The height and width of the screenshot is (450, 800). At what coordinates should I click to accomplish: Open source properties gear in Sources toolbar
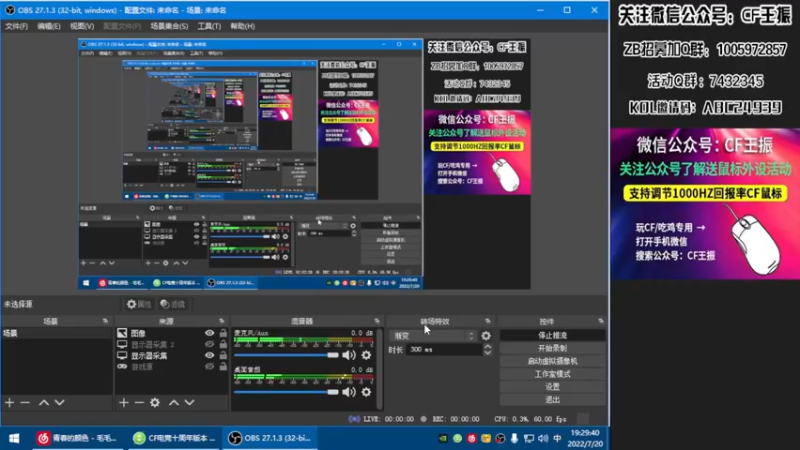tap(155, 403)
